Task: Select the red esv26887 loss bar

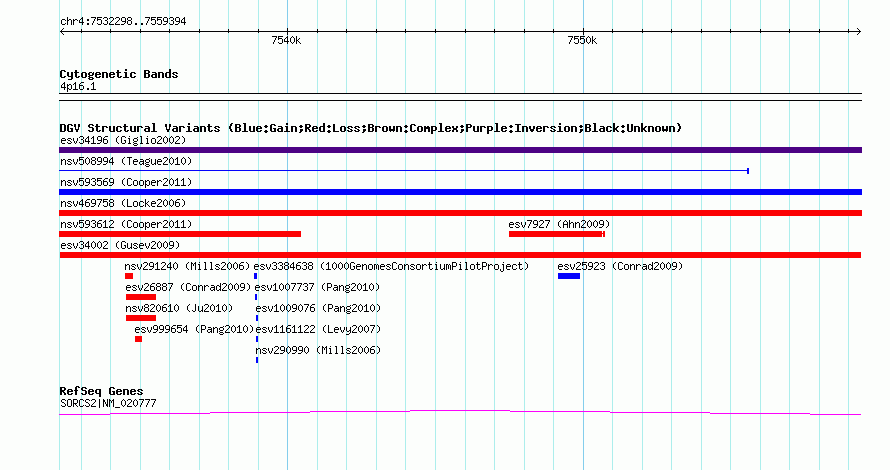Action: click(141, 297)
